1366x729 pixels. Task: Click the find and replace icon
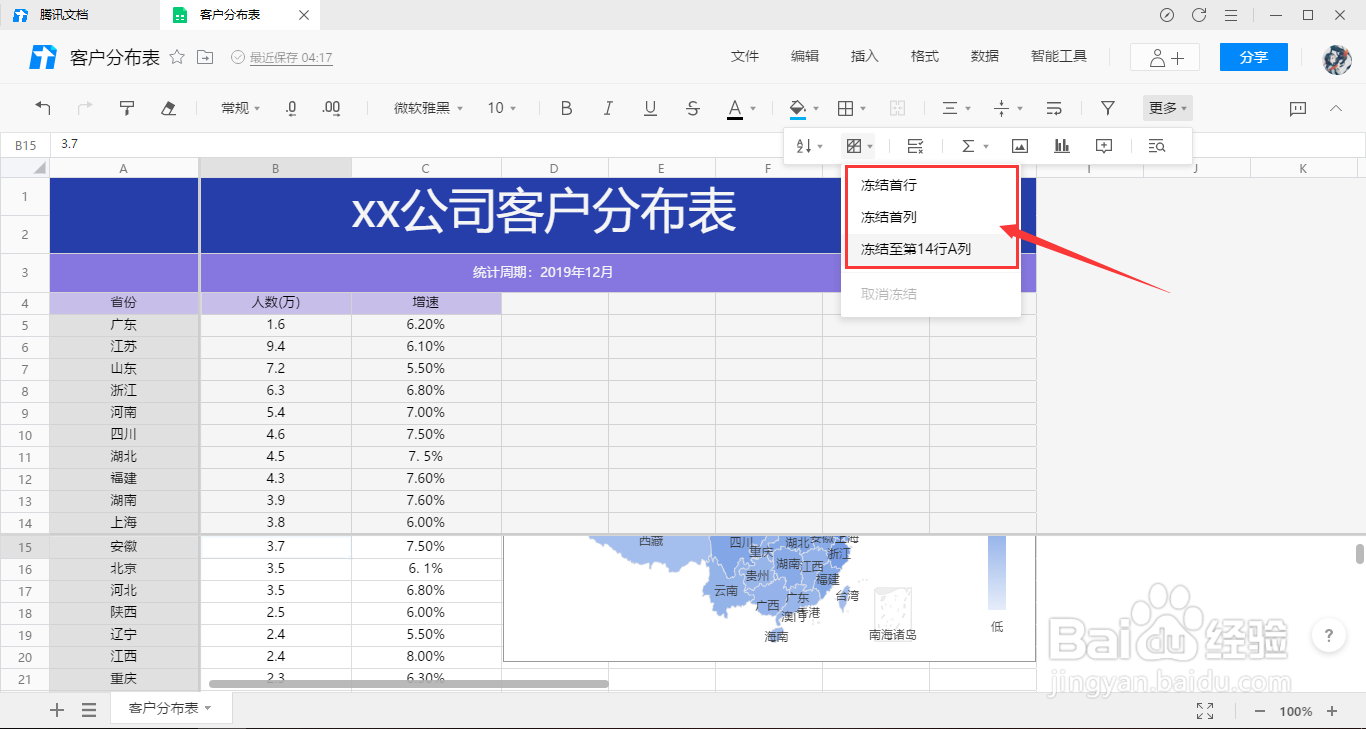(1156, 146)
